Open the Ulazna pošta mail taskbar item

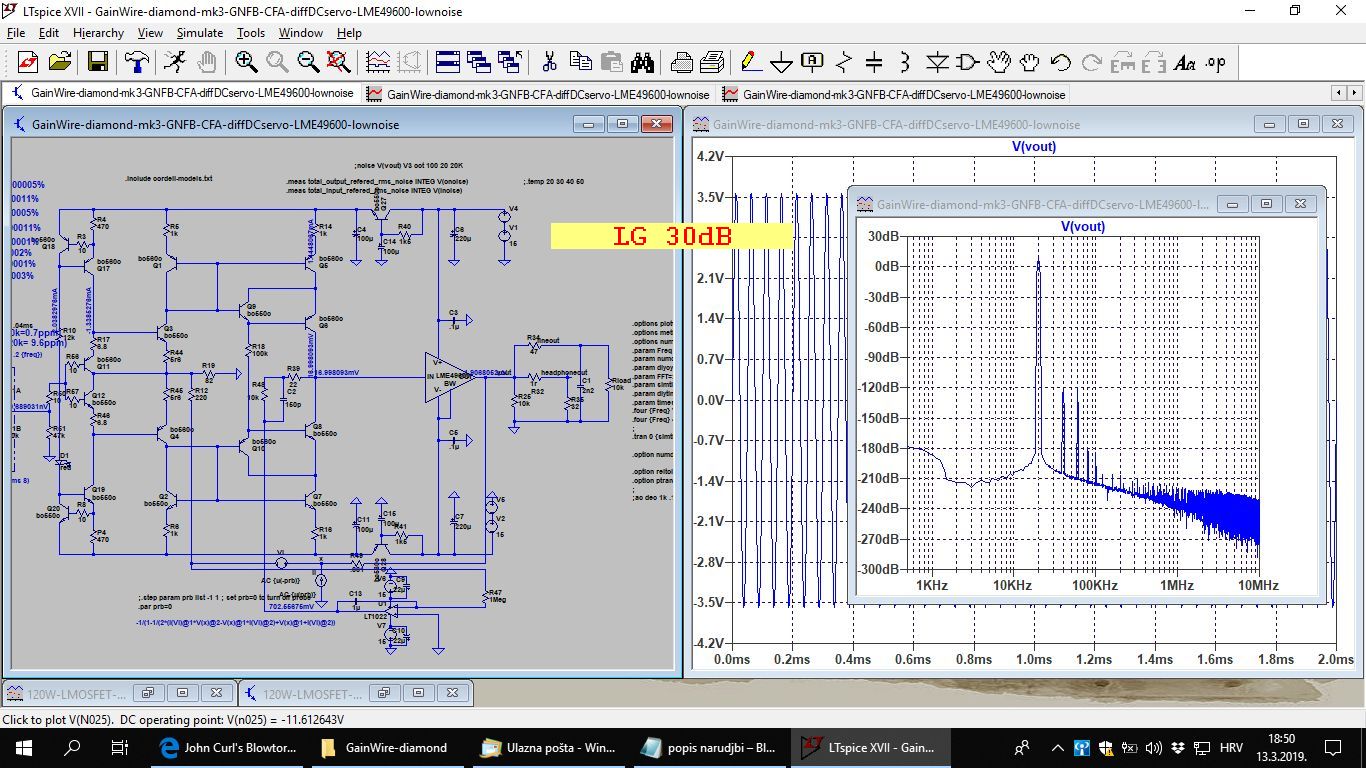click(x=548, y=747)
